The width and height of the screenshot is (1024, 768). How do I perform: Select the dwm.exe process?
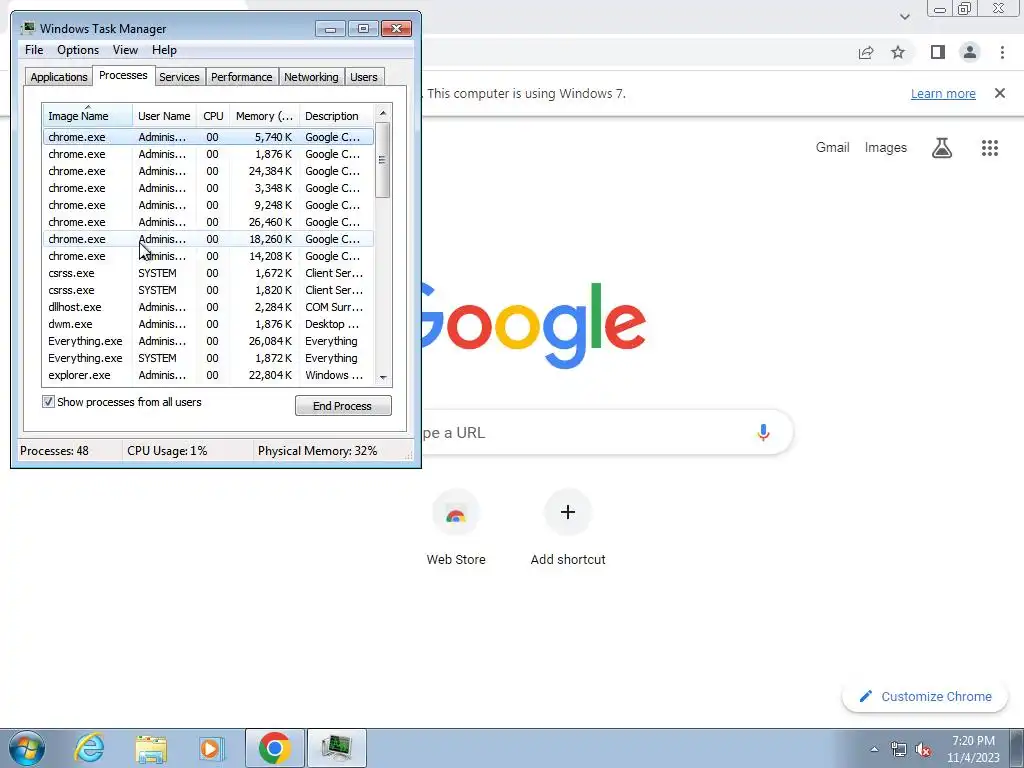(209, 324)
